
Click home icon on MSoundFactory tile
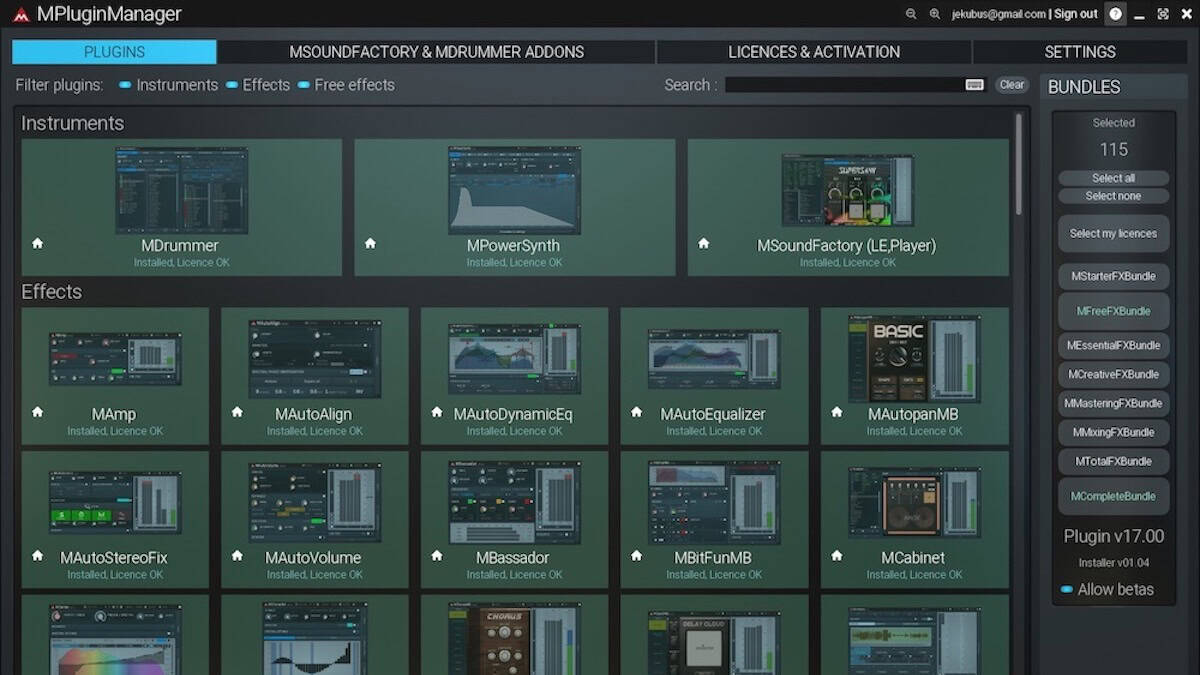703,243
